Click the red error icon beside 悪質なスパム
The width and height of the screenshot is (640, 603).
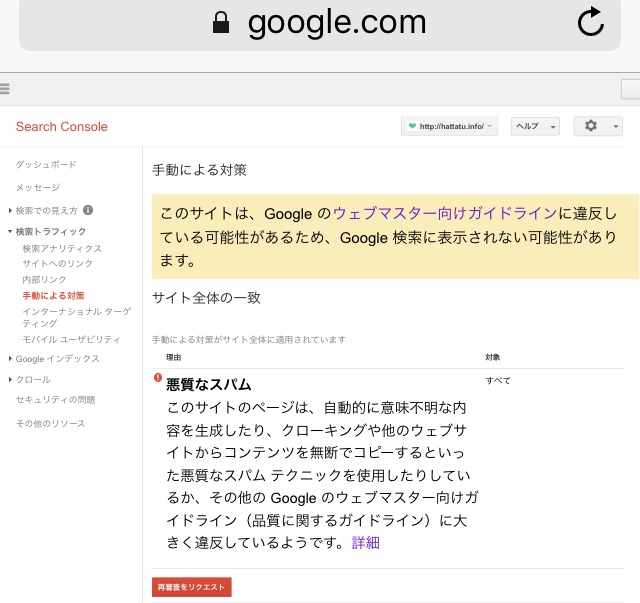click(x=158, y=378)
